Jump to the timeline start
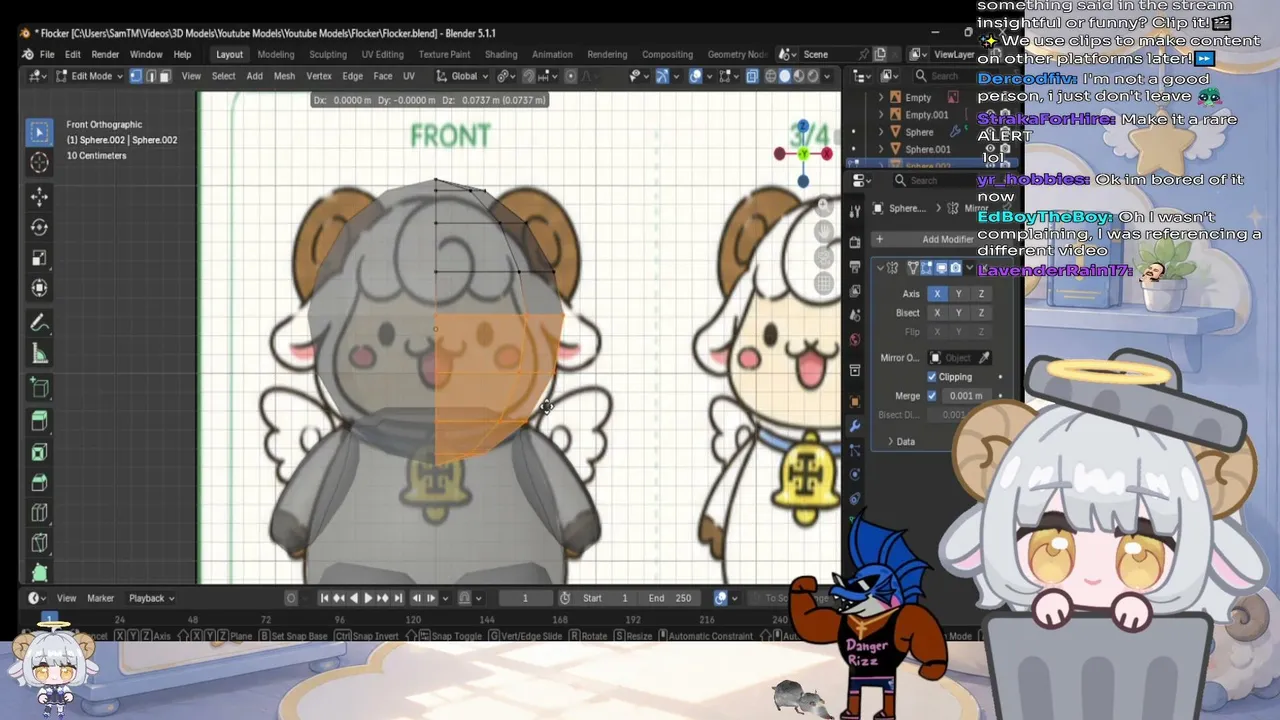This screenshot has width=1280, height=720. tap(325, 598)
